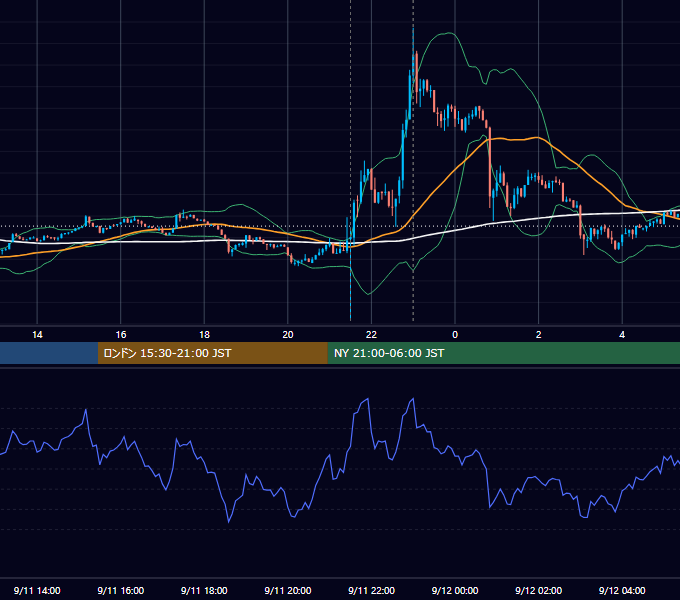Screen dimensions: 680x600
Task: Click the 9/12 04:00 time label
Action: (622, 590)
